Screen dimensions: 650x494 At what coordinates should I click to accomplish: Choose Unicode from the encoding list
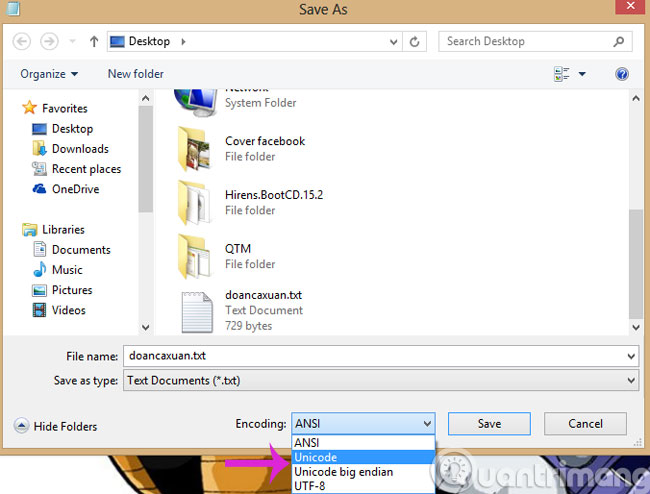363,457
